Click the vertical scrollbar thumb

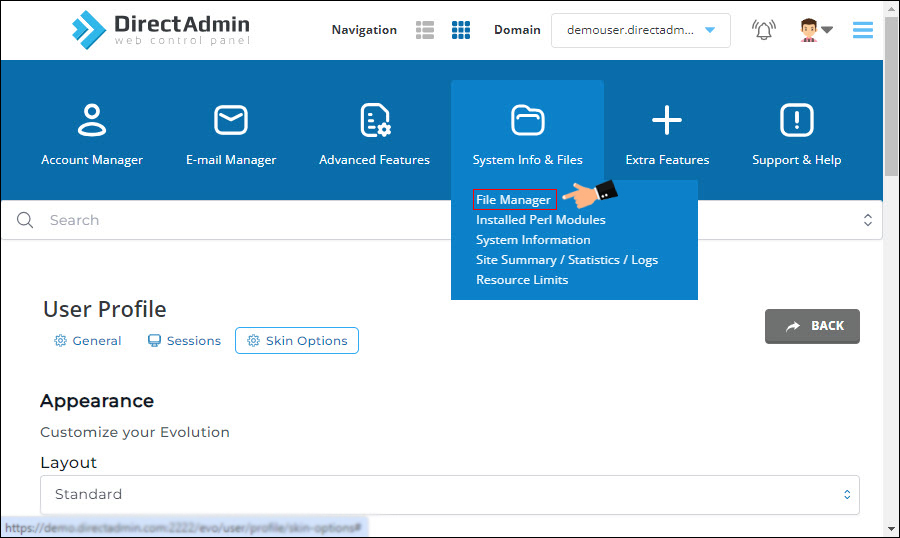click(x=891, y=96)
